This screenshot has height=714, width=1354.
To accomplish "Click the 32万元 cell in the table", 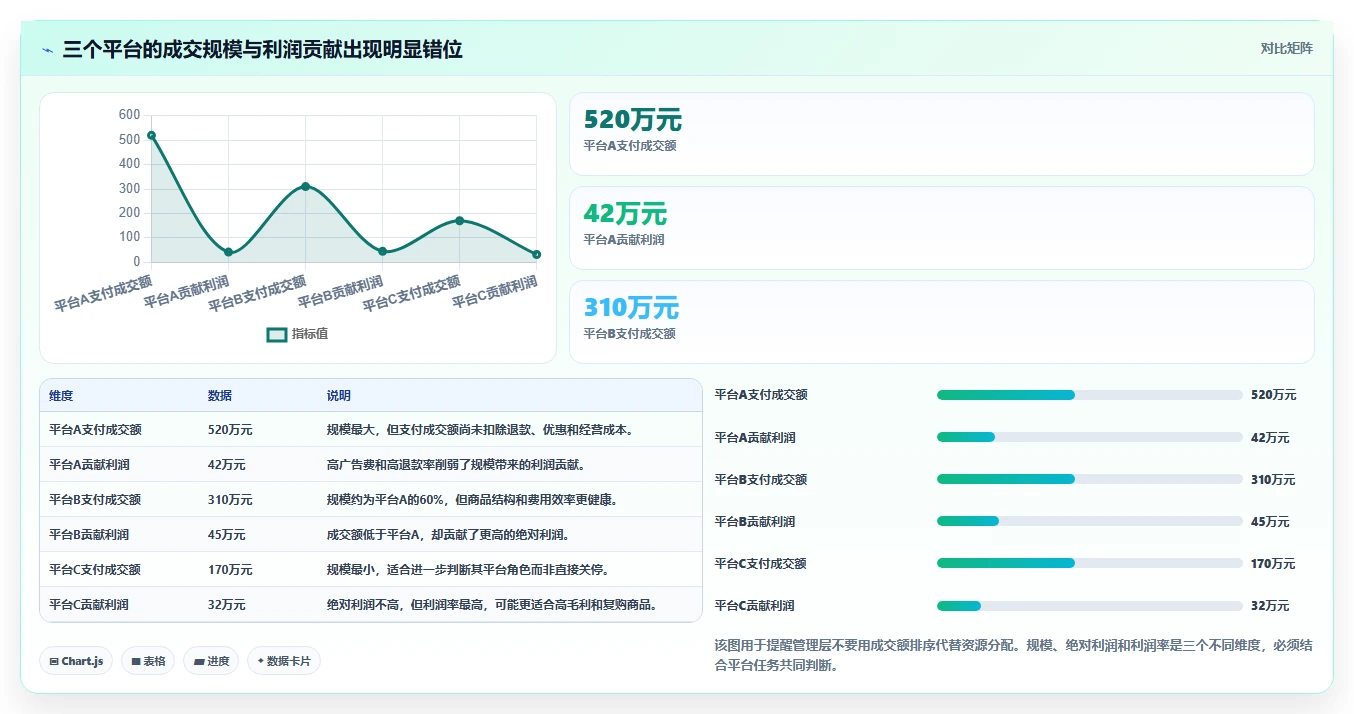I will click(227, 605).
